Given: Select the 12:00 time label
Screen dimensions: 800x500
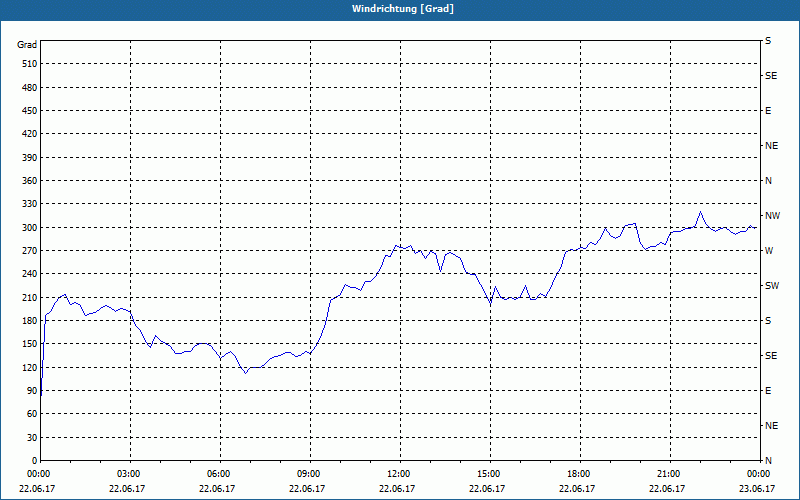Looking at the screenshot, I should pyautogui.click(x=397, y=473).
